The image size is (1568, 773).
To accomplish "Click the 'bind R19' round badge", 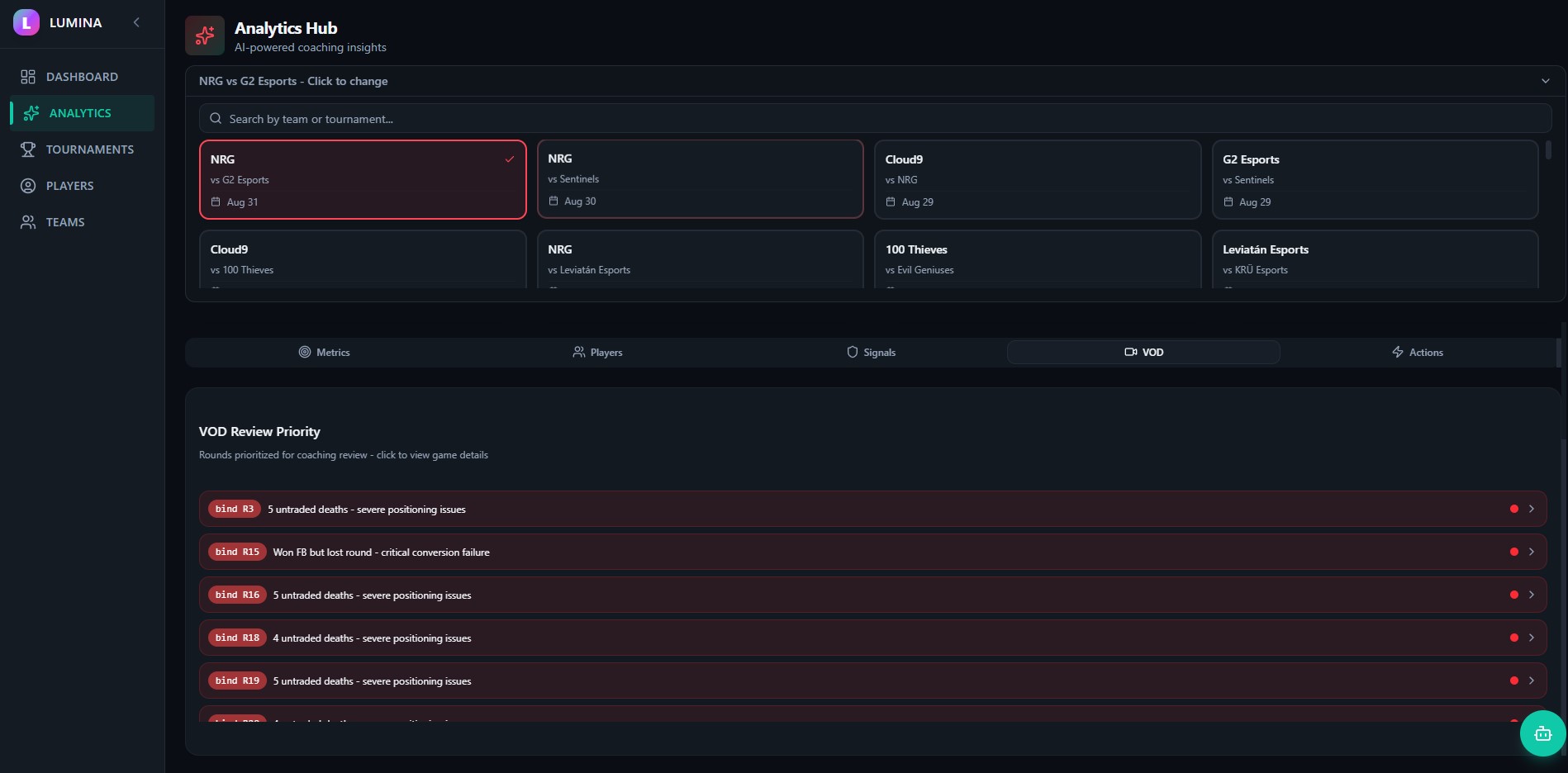I will [237, 681].
